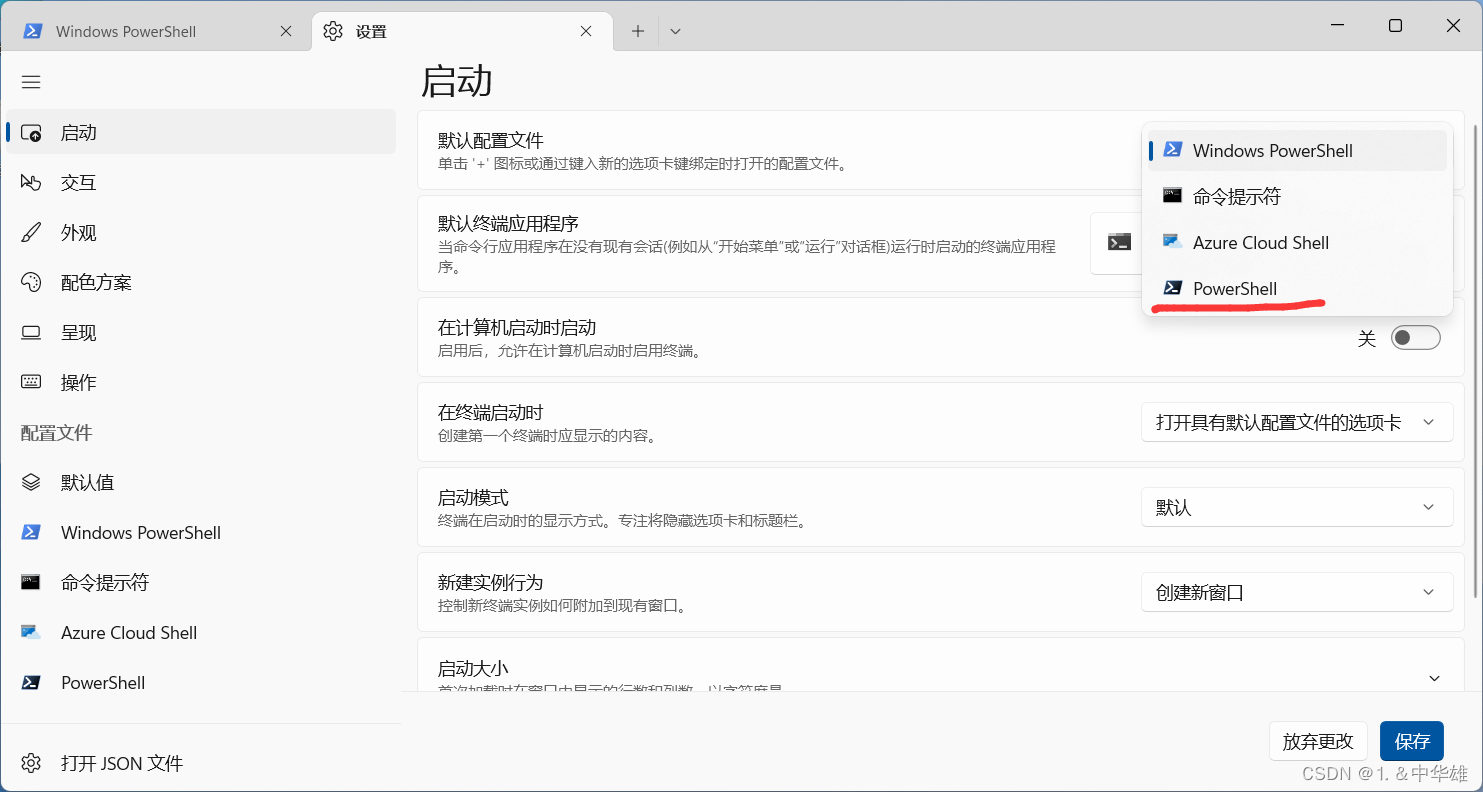Close the 设置 settings tab
Viewport: 1483px width, 792px height.
coord(586,31)
